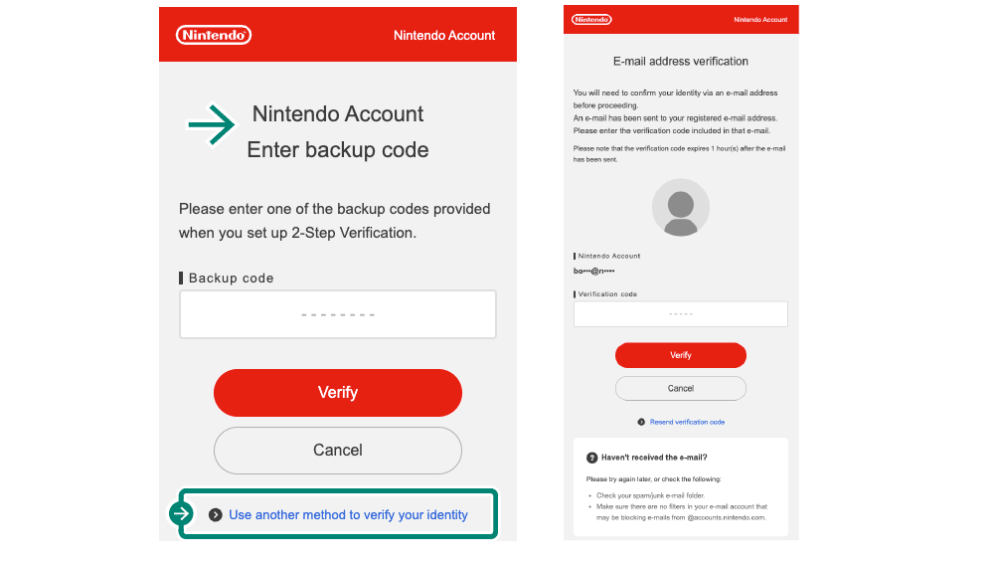Click the E-mail address verification page title
The width and height of the screenshot is (1000, 562).
[680, 61]
